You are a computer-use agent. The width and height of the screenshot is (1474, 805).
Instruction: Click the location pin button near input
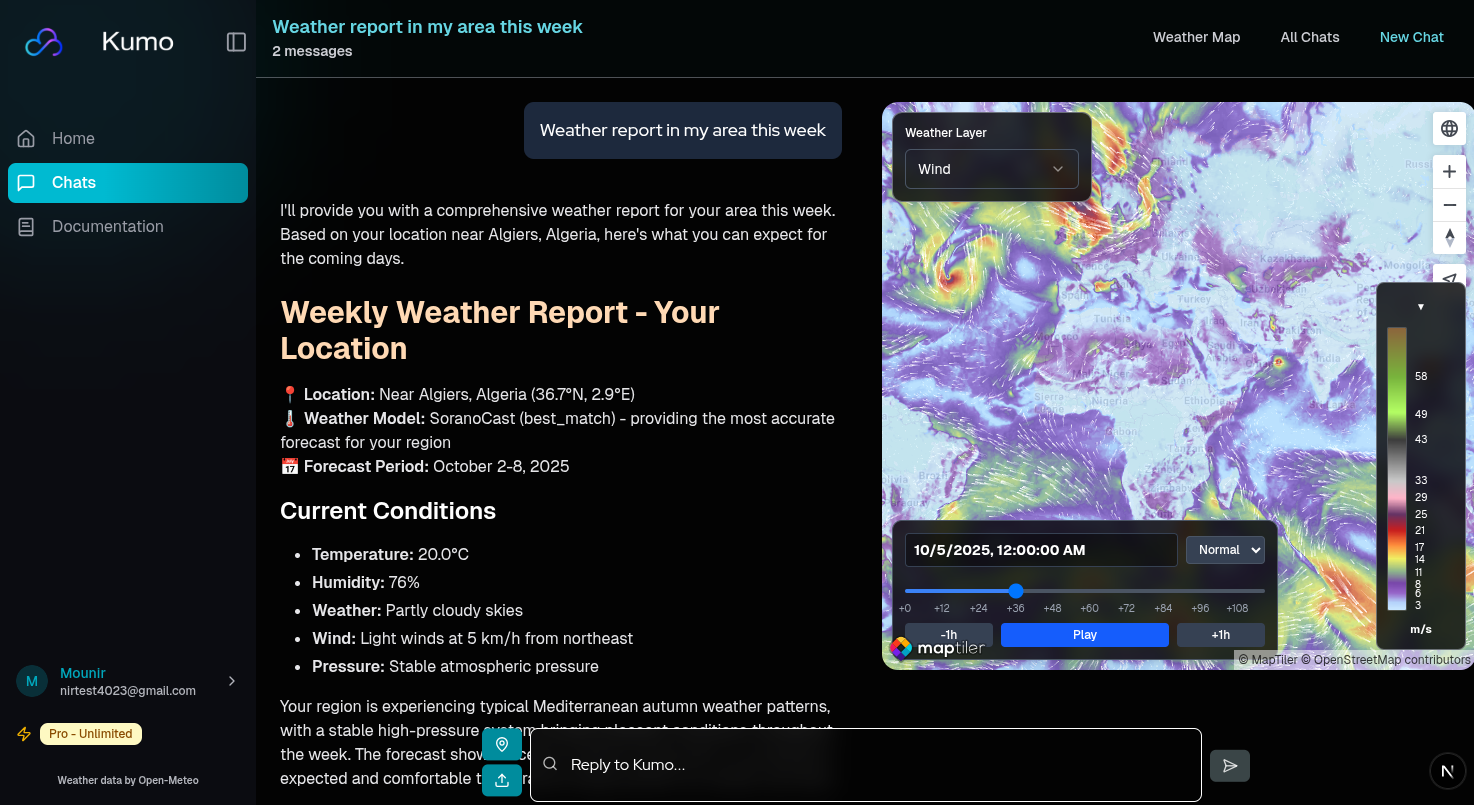click(502, 745)
